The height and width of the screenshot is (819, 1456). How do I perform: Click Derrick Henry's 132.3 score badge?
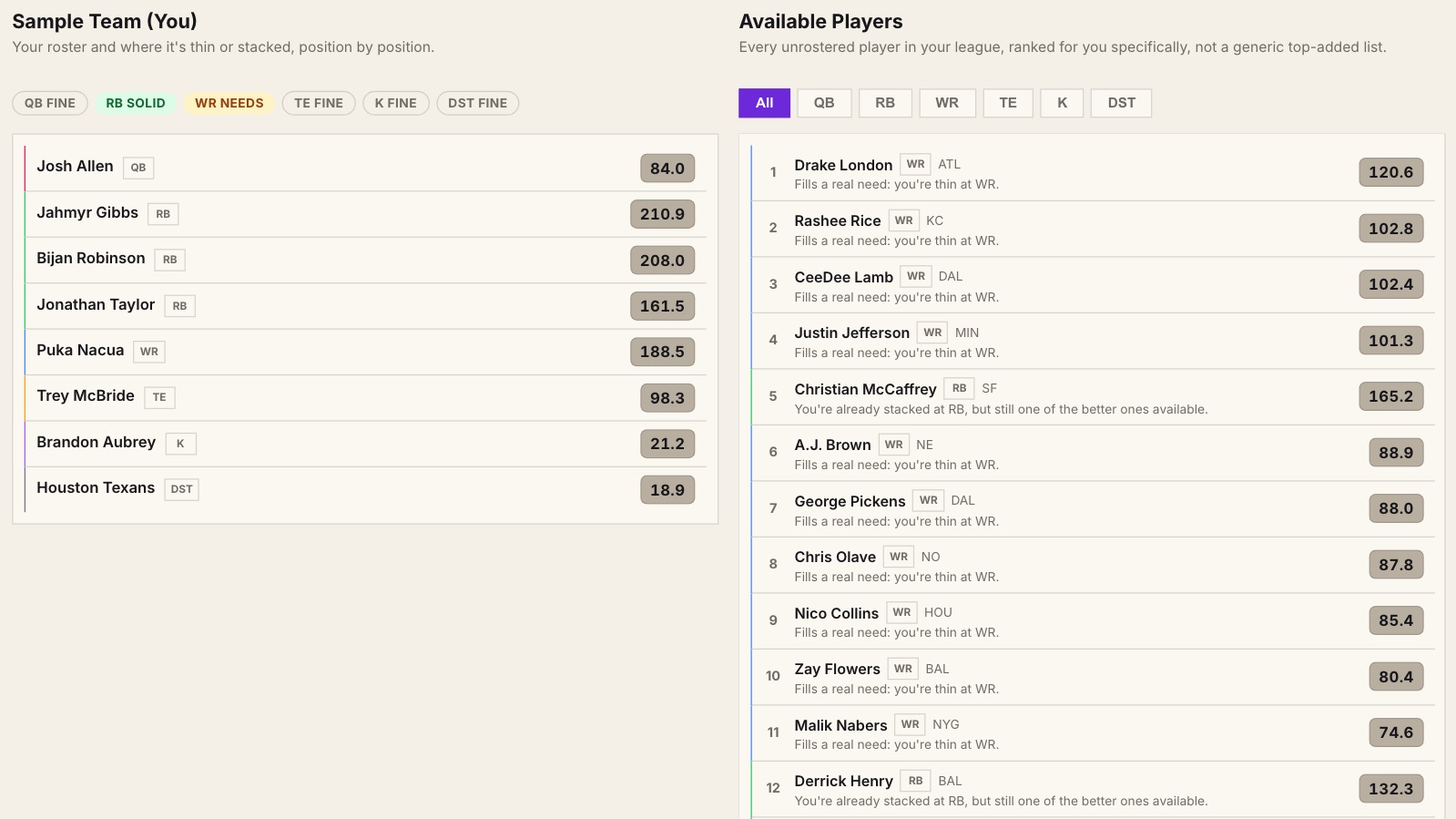point(1391,789)
